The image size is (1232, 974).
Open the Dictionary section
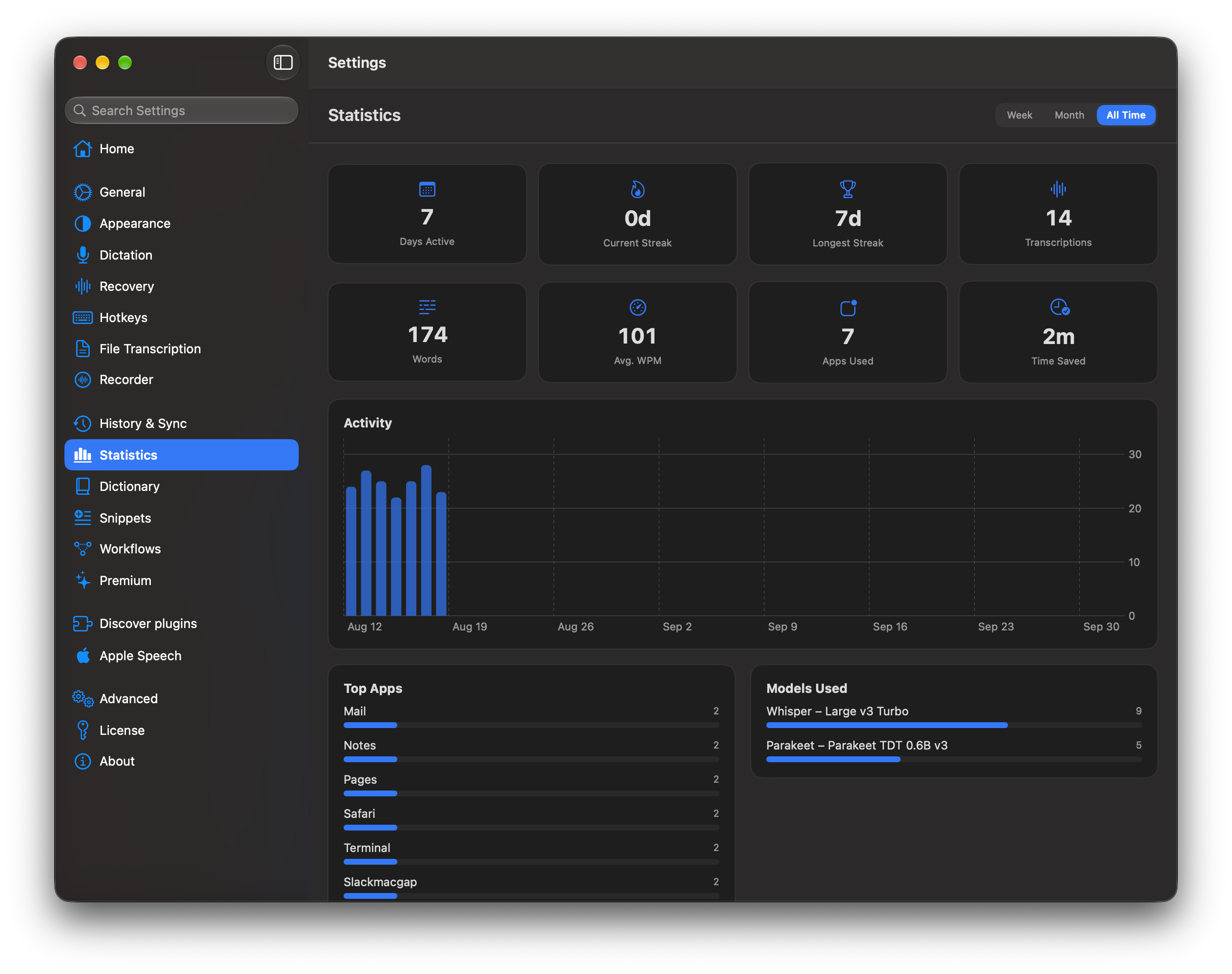(182, 487)
